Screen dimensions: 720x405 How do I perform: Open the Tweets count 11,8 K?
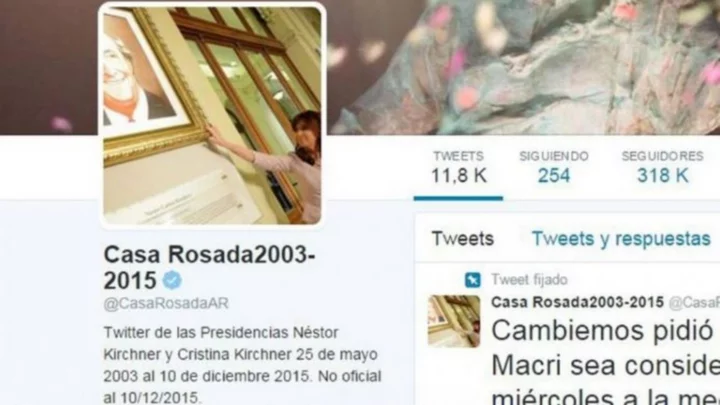pos(458,168)
